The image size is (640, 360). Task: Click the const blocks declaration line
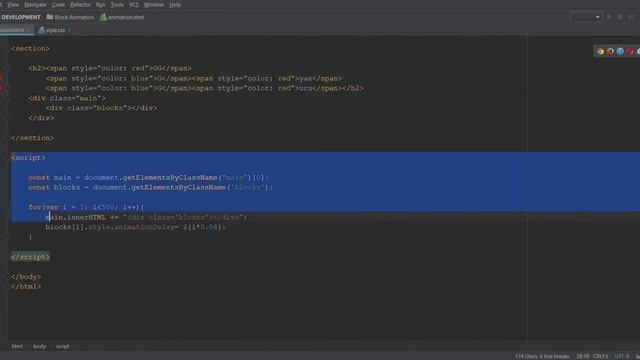pyautogui.click(x=151, y=187)
